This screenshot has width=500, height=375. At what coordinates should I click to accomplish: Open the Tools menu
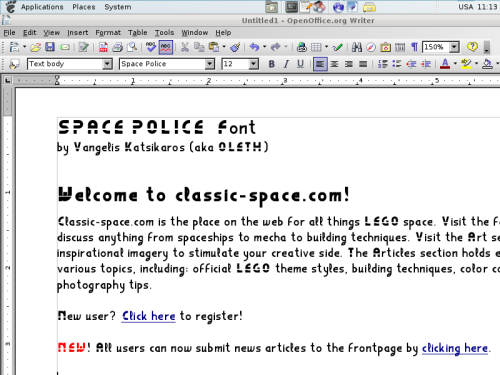(164, 33)
